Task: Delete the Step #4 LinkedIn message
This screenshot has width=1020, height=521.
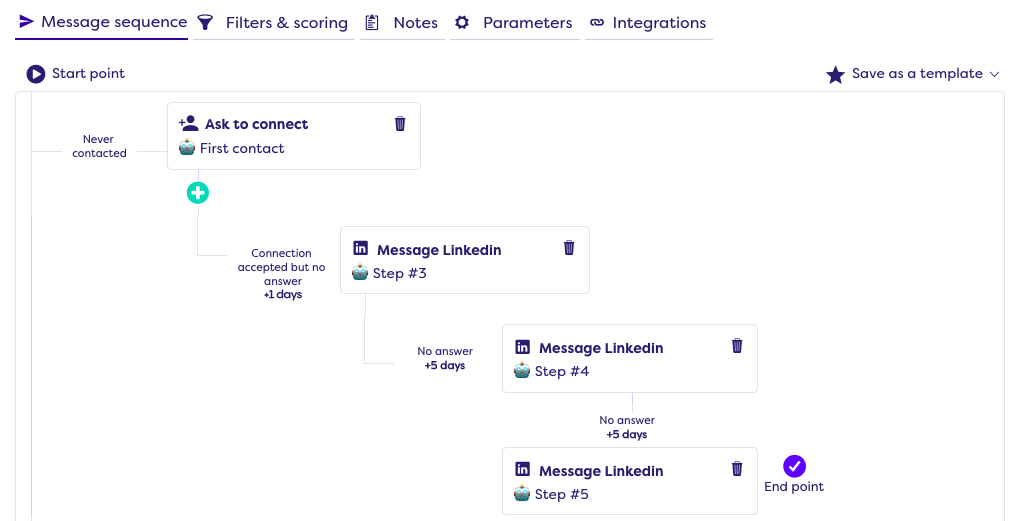Action: [x=737, y=346]
